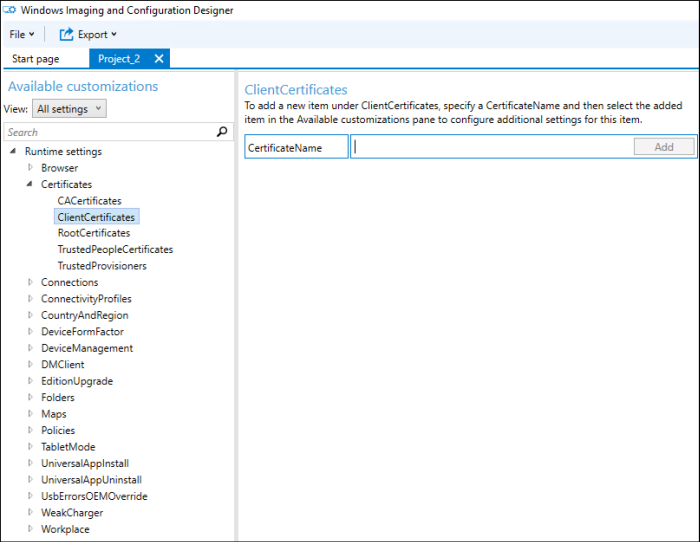Switch to the Start page tab
The image size is (700, 542).
35,59
